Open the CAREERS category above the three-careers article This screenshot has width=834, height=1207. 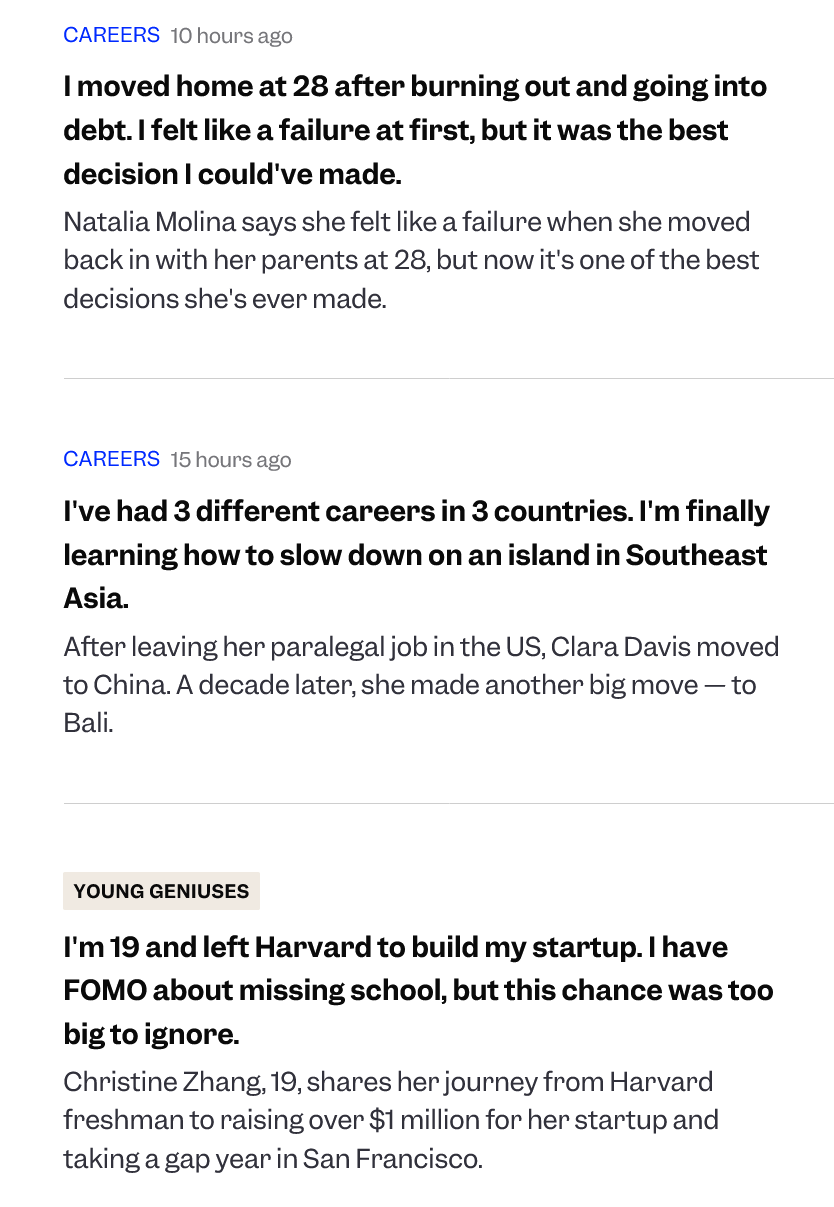tap(111, 459)
